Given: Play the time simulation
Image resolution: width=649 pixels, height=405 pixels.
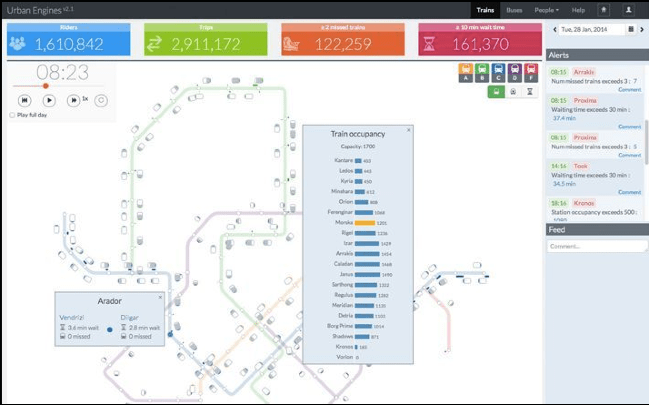Looking at the screenshot, I should [49, 100].
